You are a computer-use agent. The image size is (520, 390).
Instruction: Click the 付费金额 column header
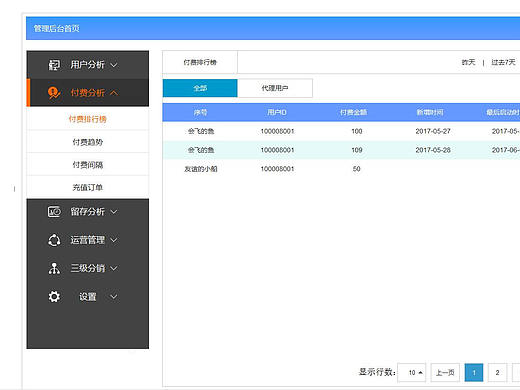(353, 112)
